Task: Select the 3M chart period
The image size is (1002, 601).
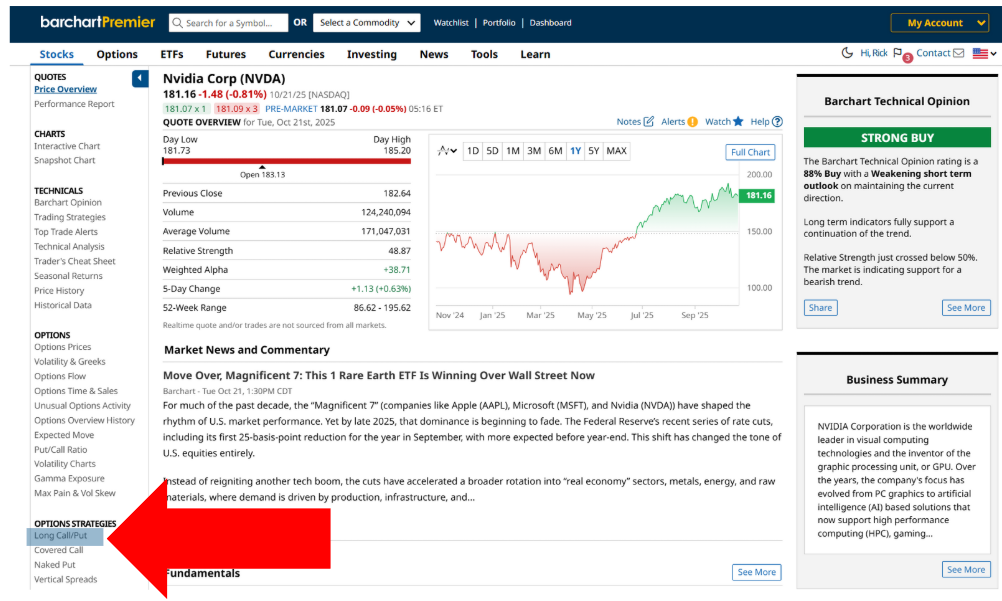Action: [534, 151]
